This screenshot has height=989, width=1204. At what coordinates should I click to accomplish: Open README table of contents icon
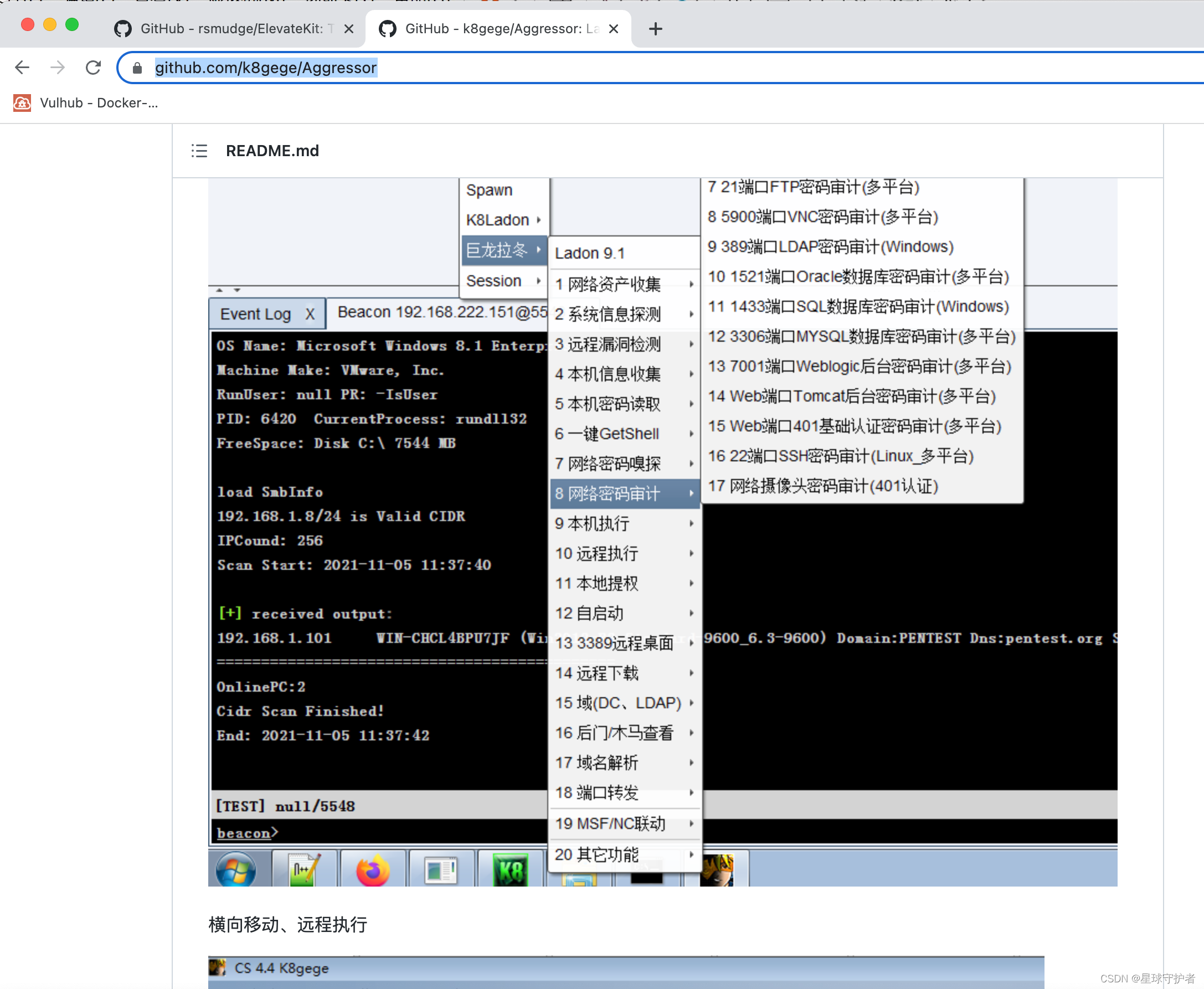pyautogui.click(x=199, y=151)
